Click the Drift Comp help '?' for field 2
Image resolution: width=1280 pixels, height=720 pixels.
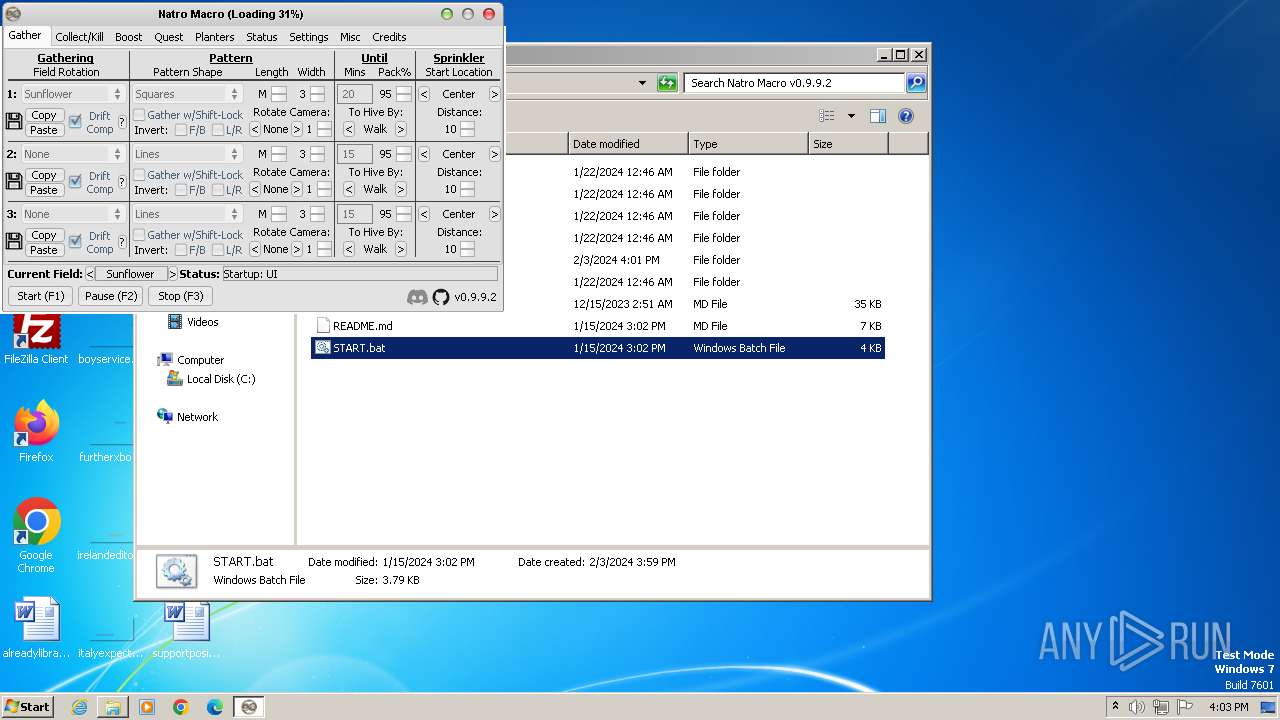tap(122, 182)
